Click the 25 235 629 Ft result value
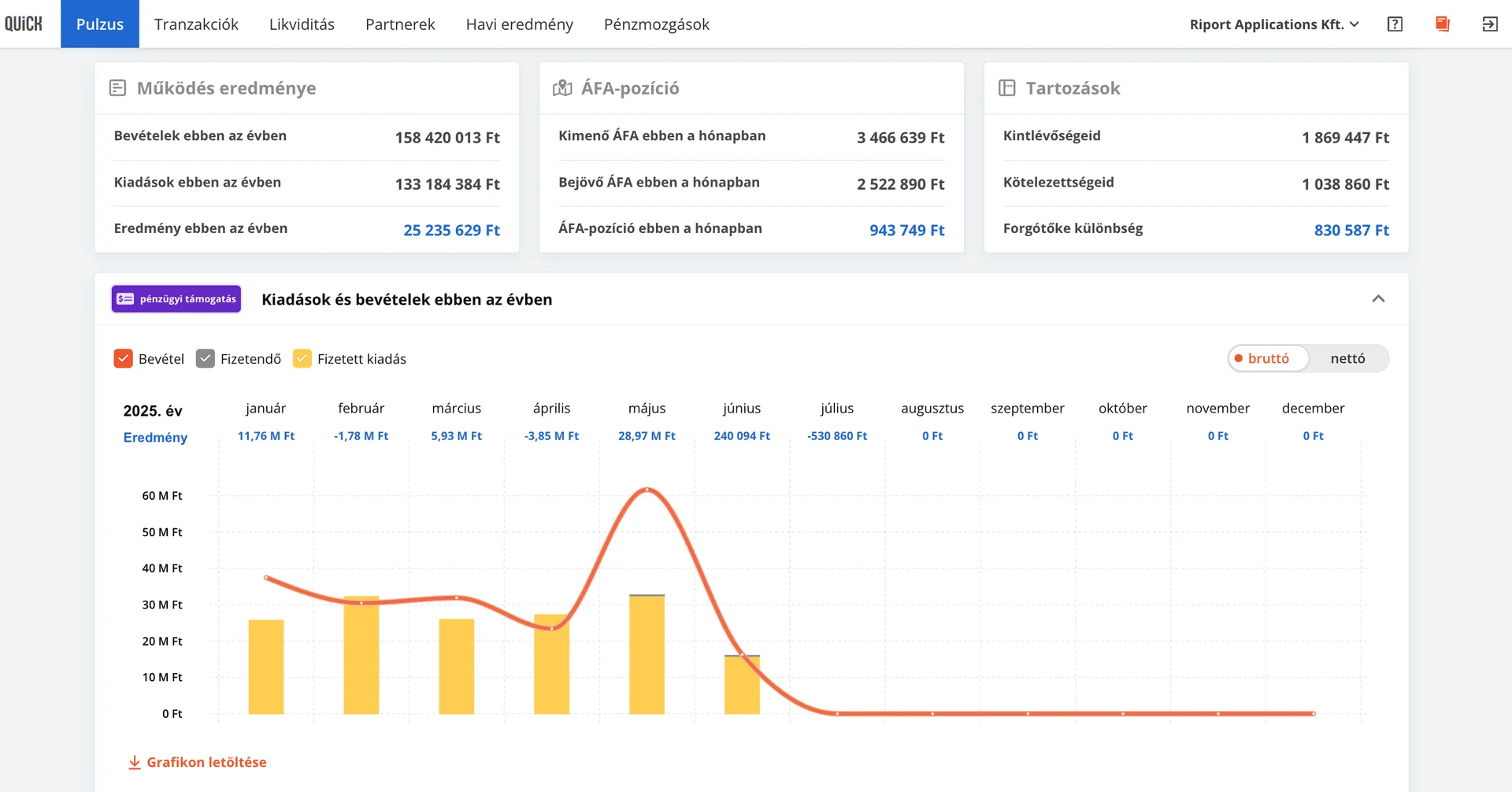The image size is (1512, 792). point(452,230)
